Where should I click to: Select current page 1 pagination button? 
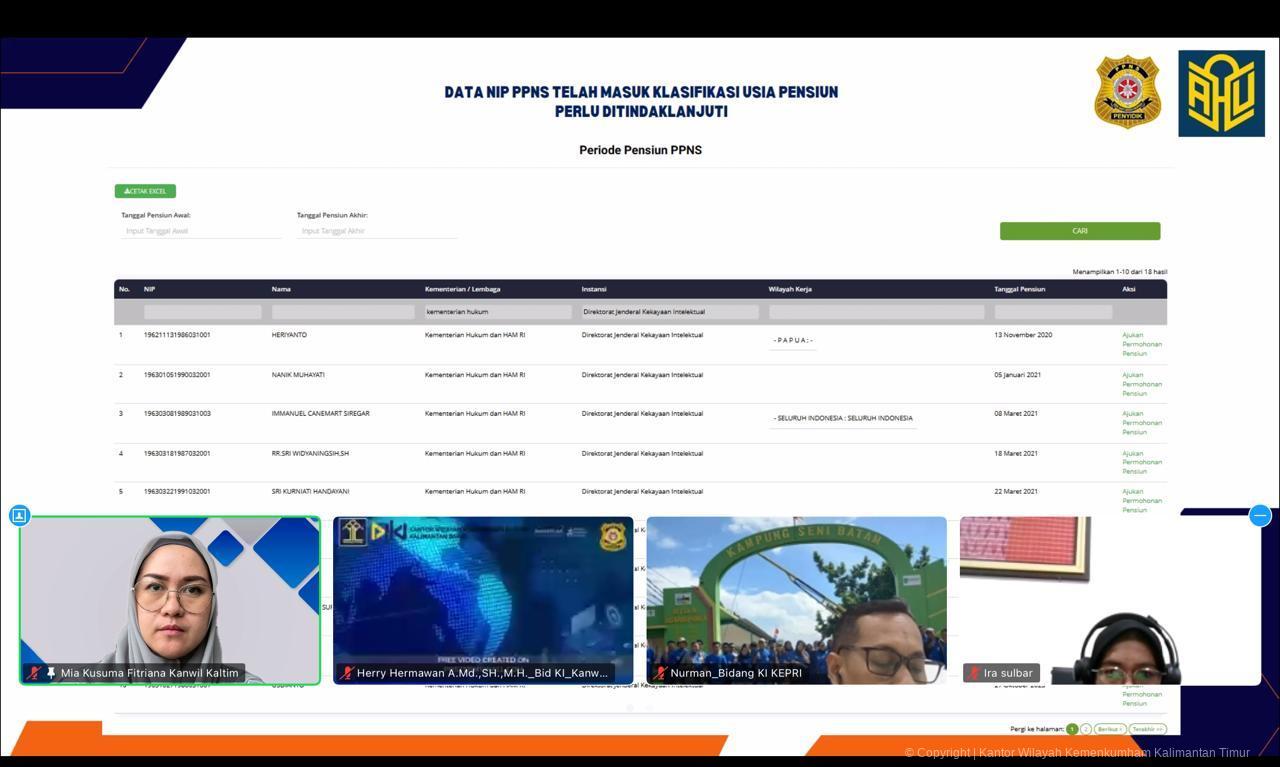pos(1072,729)
